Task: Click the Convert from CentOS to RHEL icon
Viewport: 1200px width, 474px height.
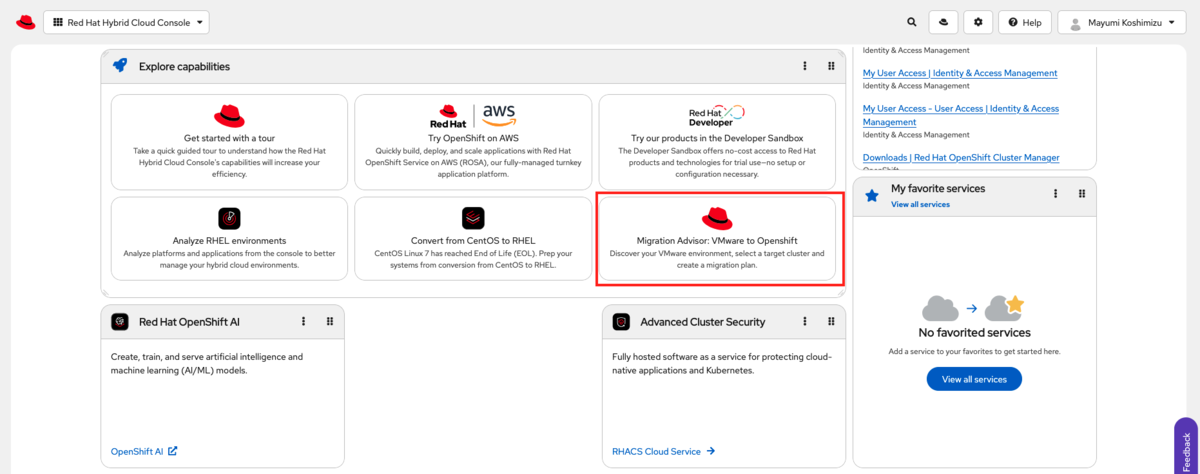Action: (473, 218)
